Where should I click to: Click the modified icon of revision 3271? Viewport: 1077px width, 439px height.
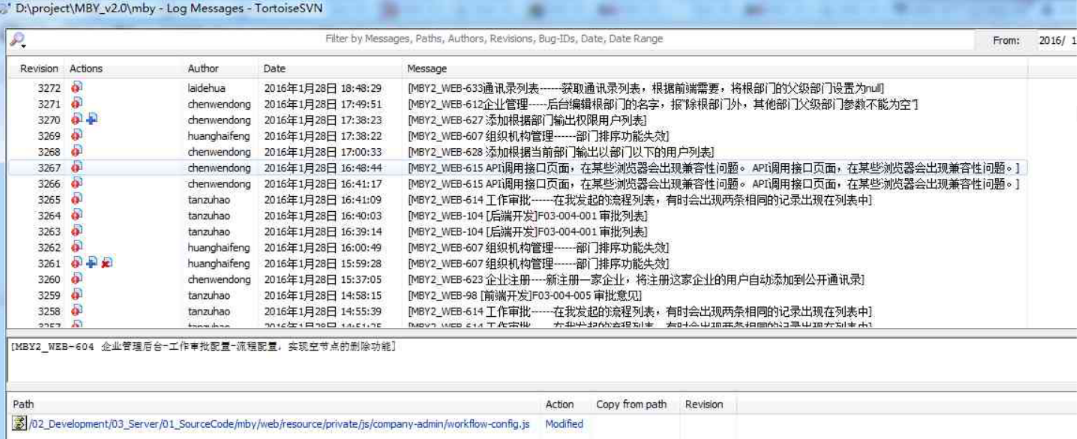point(77,104)
